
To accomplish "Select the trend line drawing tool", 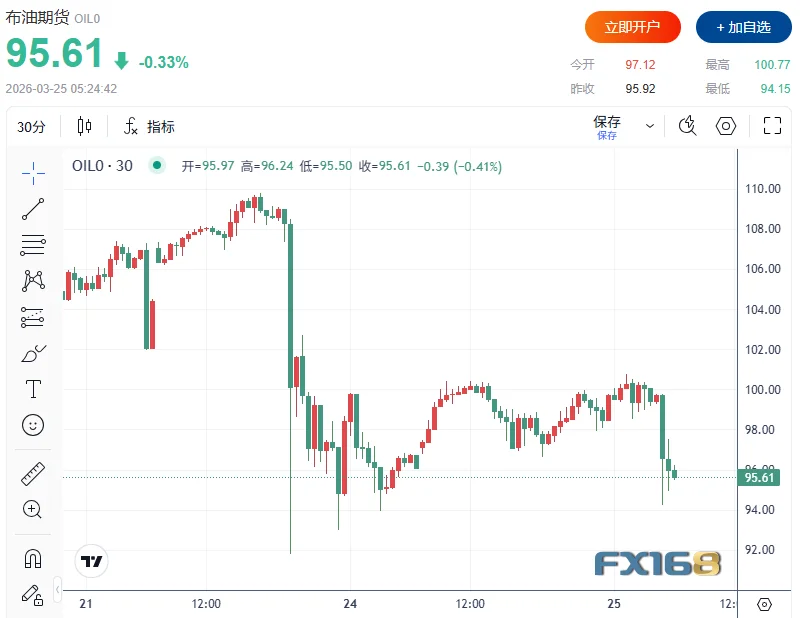I will click(33, 209).
